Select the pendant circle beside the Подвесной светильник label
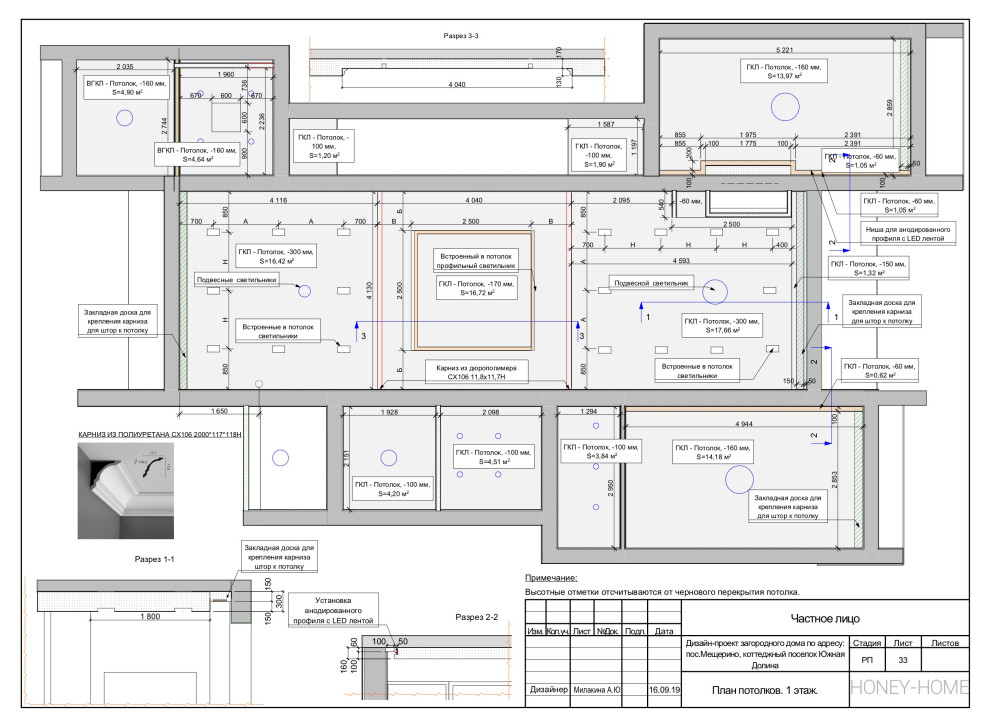This screenshot has width=990, height=728. [715, 291]
